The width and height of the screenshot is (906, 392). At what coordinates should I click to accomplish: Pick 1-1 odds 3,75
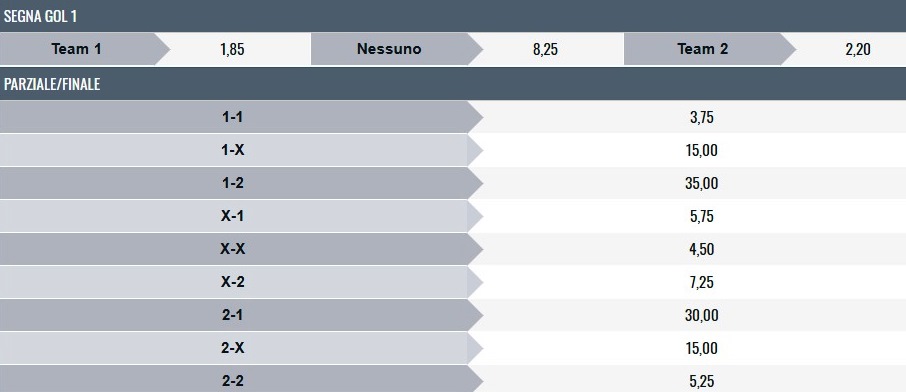tap(701, 117)
